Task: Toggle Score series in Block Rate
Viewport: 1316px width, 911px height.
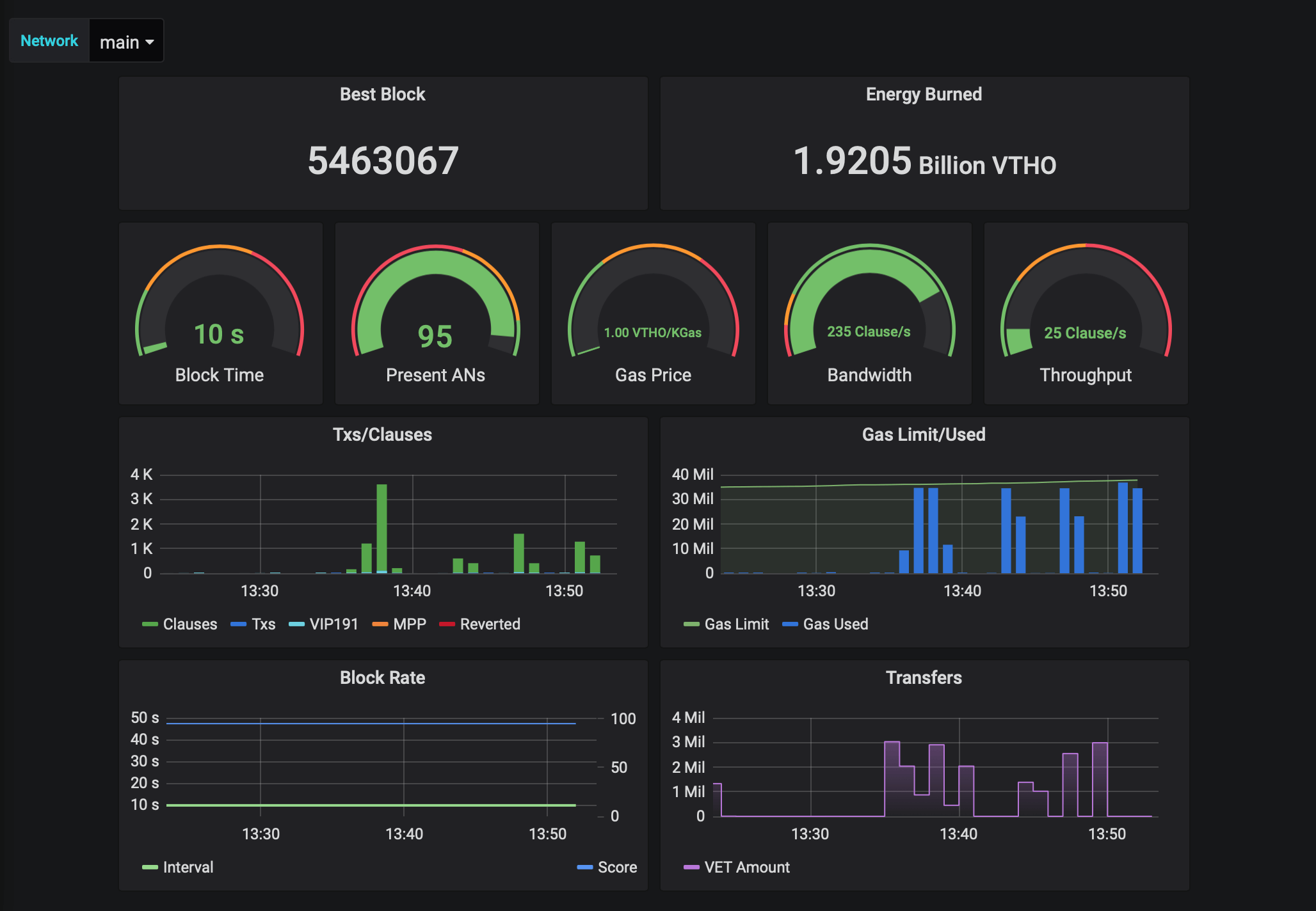Action: (x=616, y=867)
